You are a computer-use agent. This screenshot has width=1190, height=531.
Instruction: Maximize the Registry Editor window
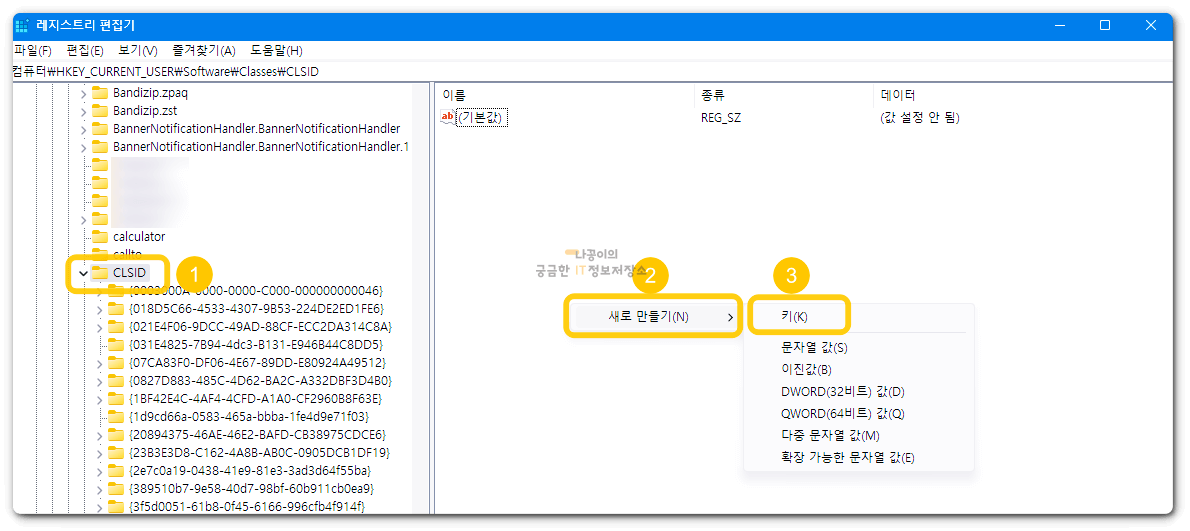point(1105,25)
